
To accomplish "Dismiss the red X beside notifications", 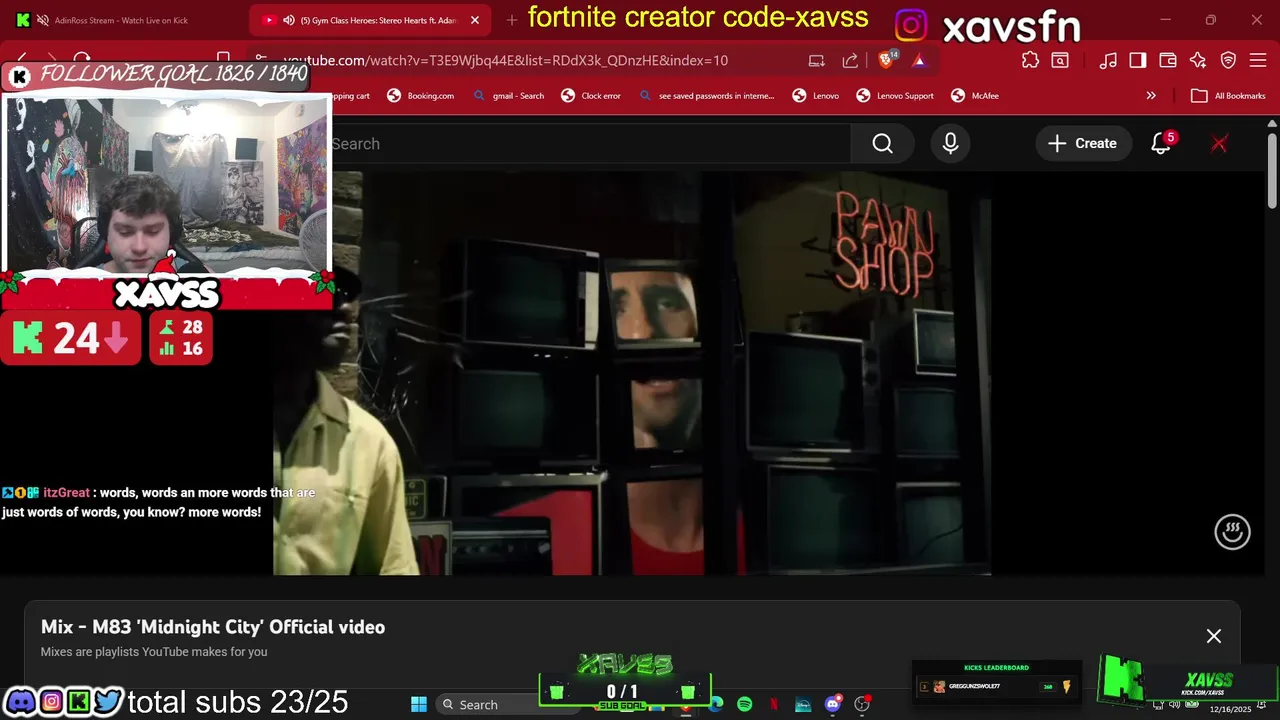I will coord(1219,144).
